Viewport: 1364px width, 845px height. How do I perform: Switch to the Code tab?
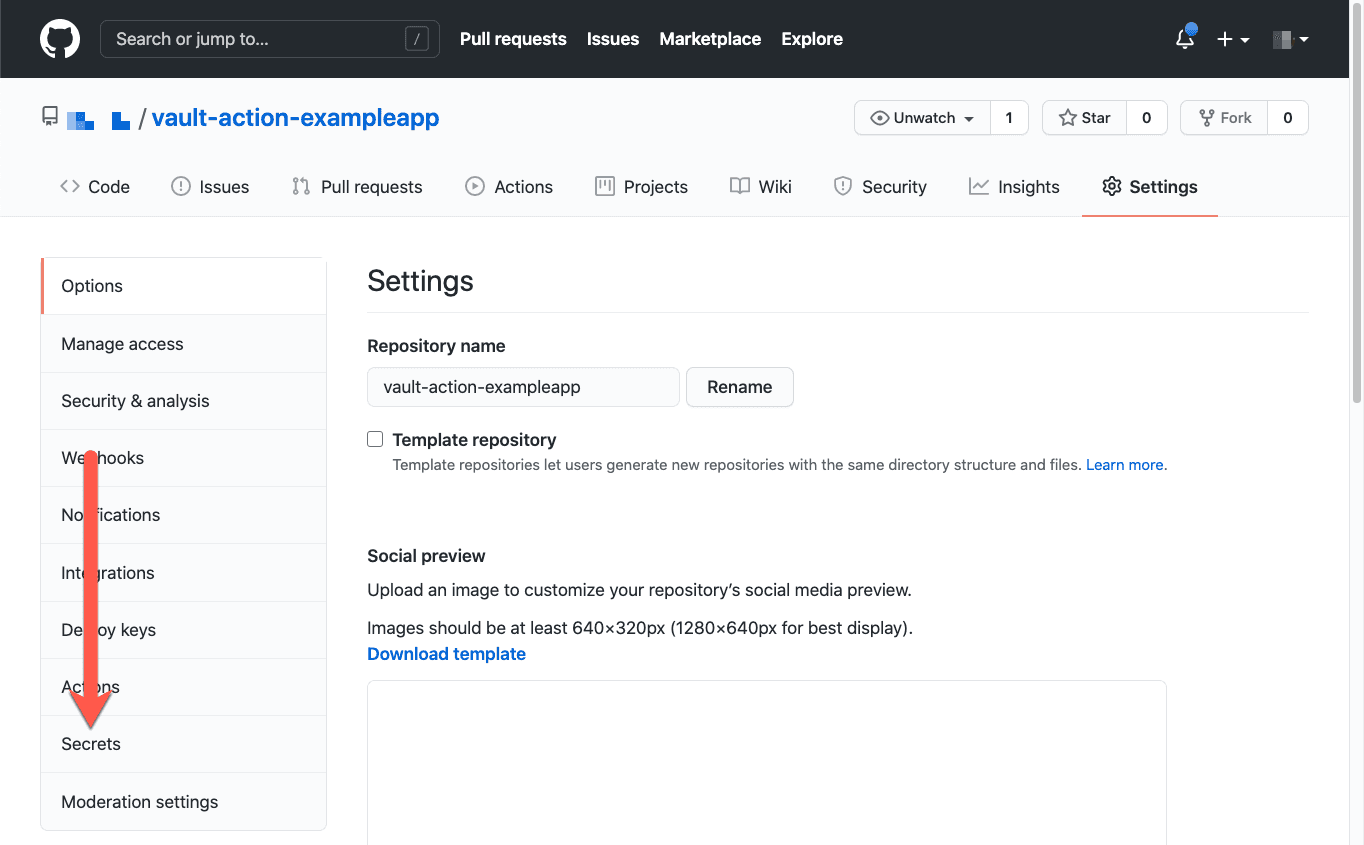click(95, 187)
